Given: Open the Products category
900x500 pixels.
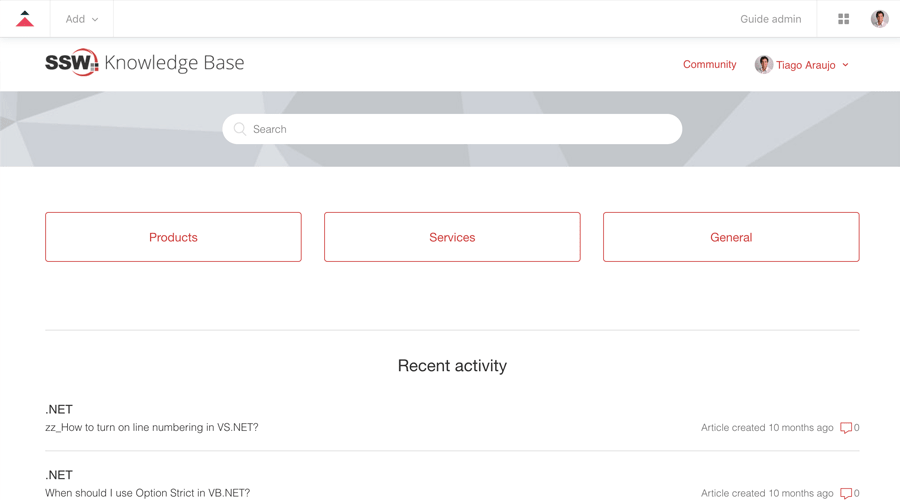Looking at the screenshot, I should (x=173, y=237).
